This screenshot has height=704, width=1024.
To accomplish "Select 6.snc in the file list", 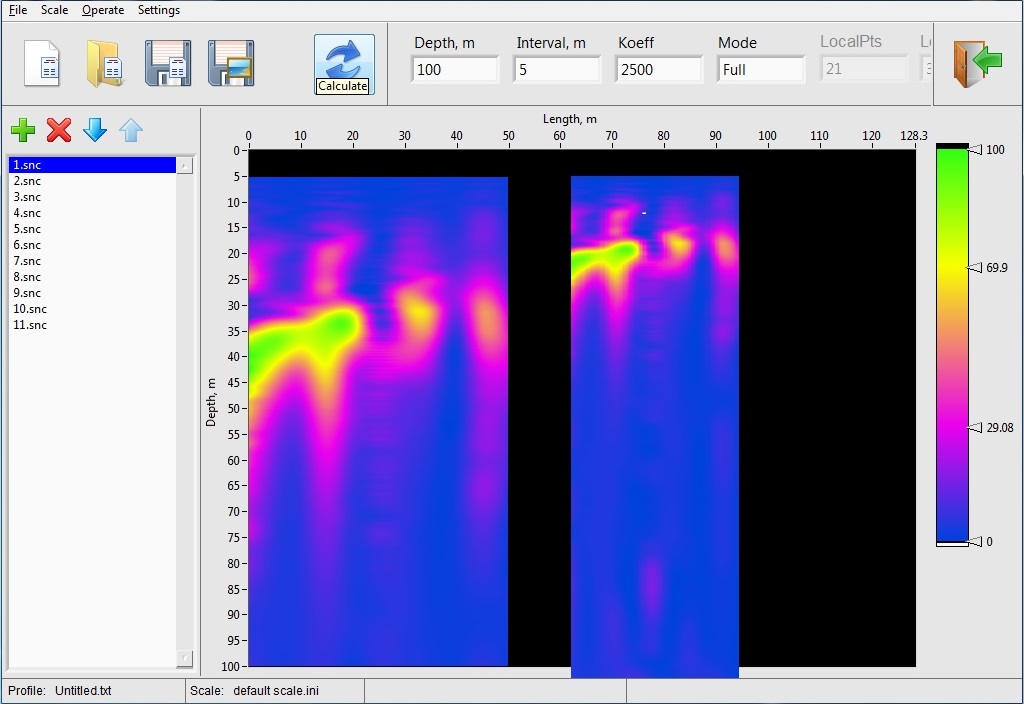I will point(92,245).
